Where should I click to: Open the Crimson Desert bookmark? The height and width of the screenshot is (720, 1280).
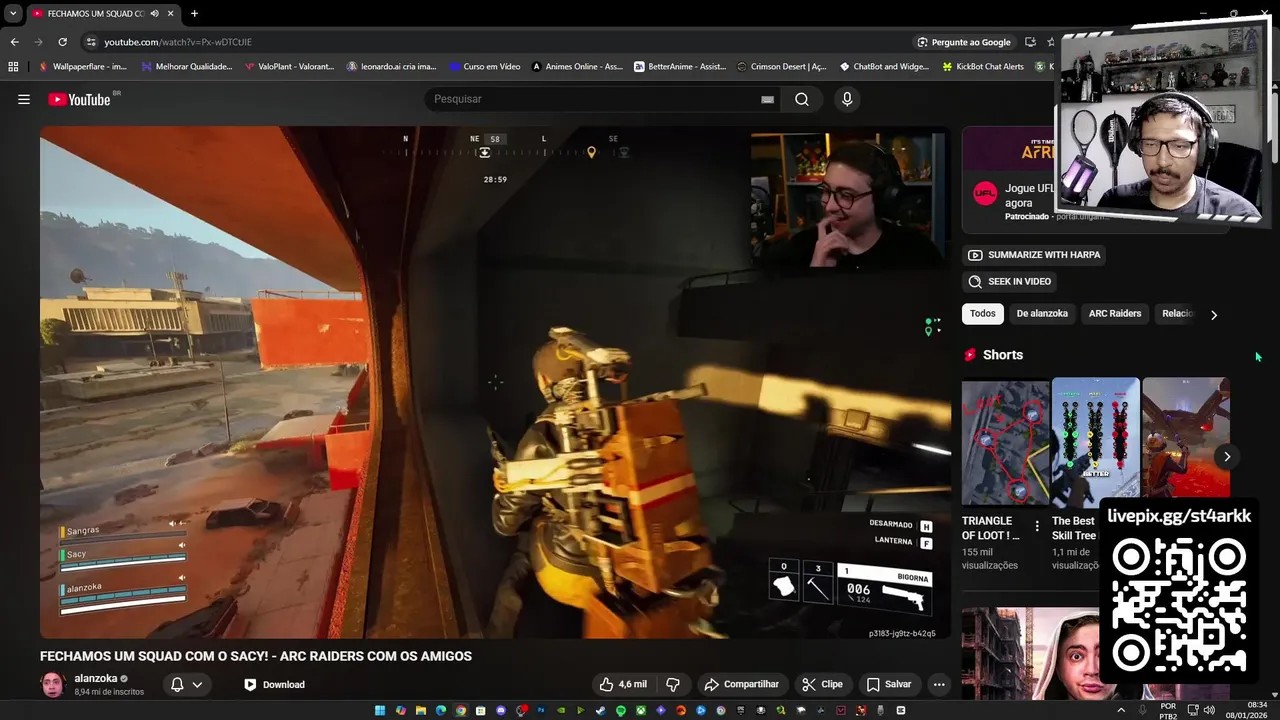782,66
